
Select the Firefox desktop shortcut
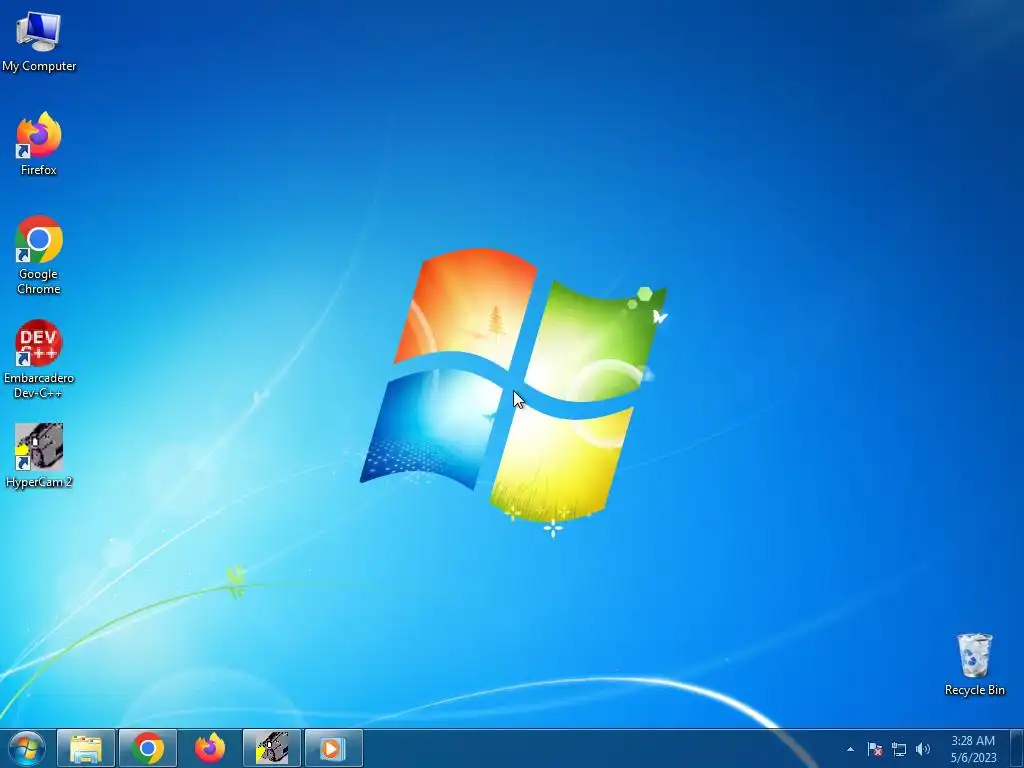coord(39,144)
